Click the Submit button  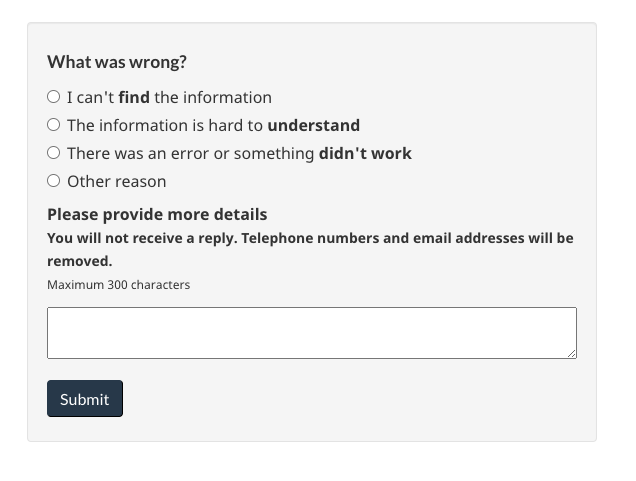(x=85, y=398)
